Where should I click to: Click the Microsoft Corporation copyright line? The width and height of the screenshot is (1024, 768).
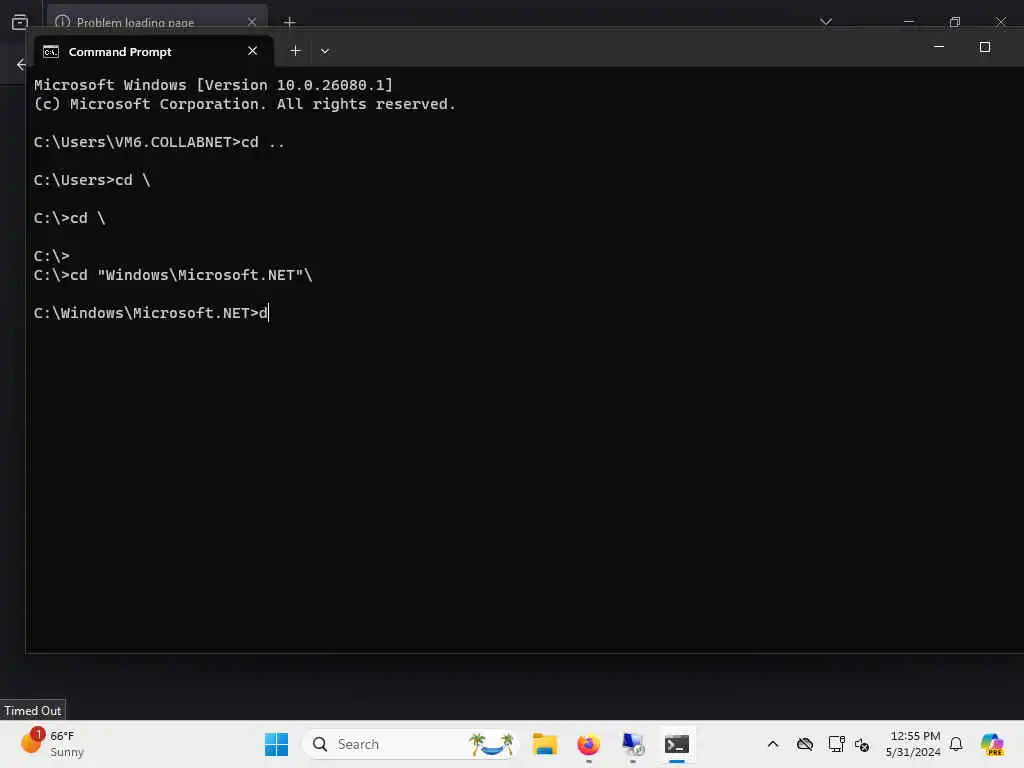coord(245,104)
